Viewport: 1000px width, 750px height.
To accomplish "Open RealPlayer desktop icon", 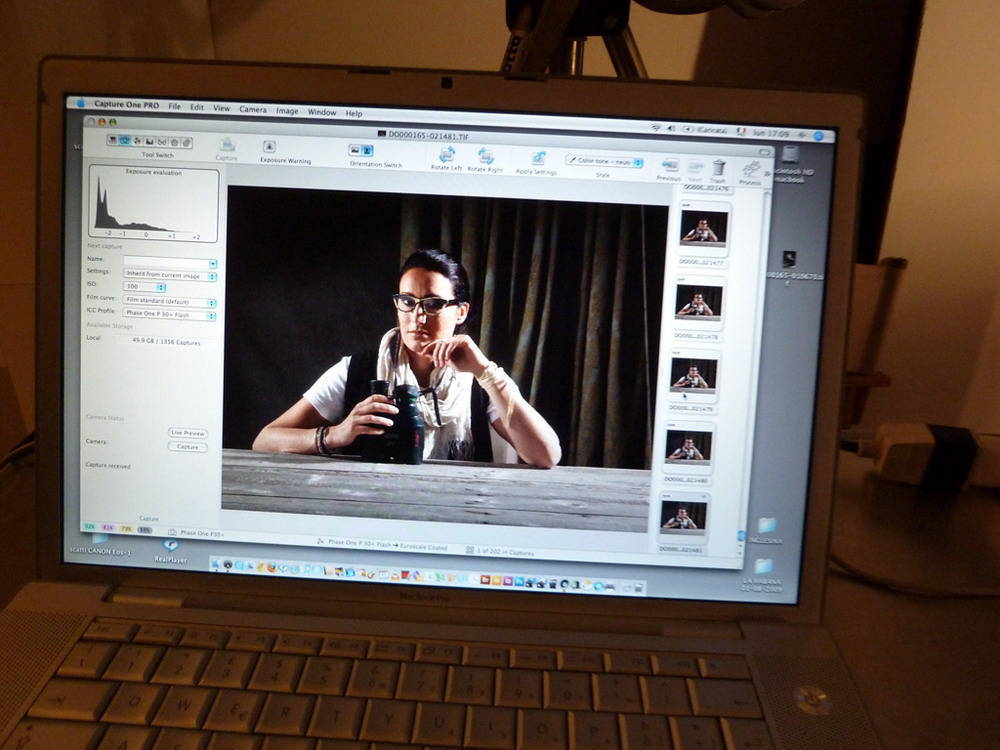I will coord(170,545).
